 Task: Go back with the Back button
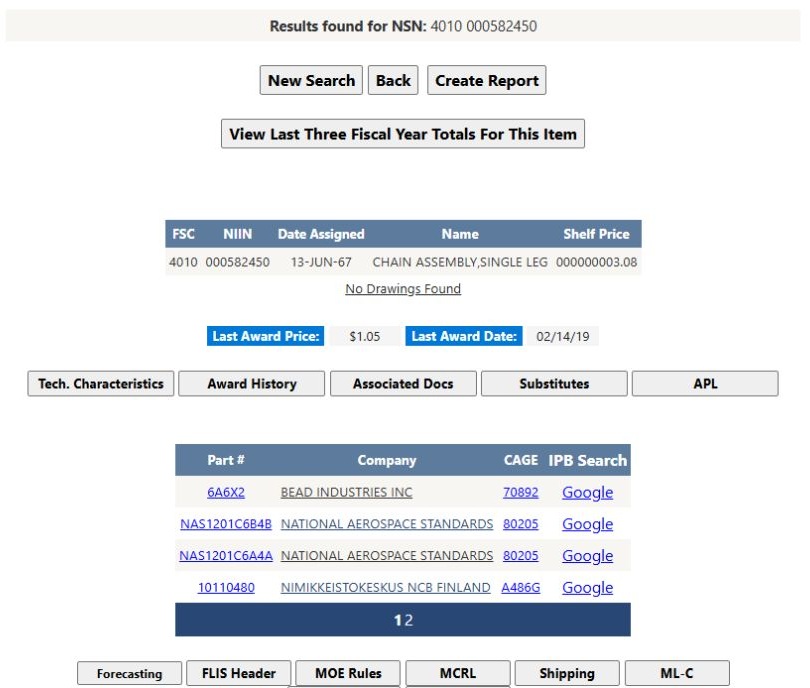[393, 80]
